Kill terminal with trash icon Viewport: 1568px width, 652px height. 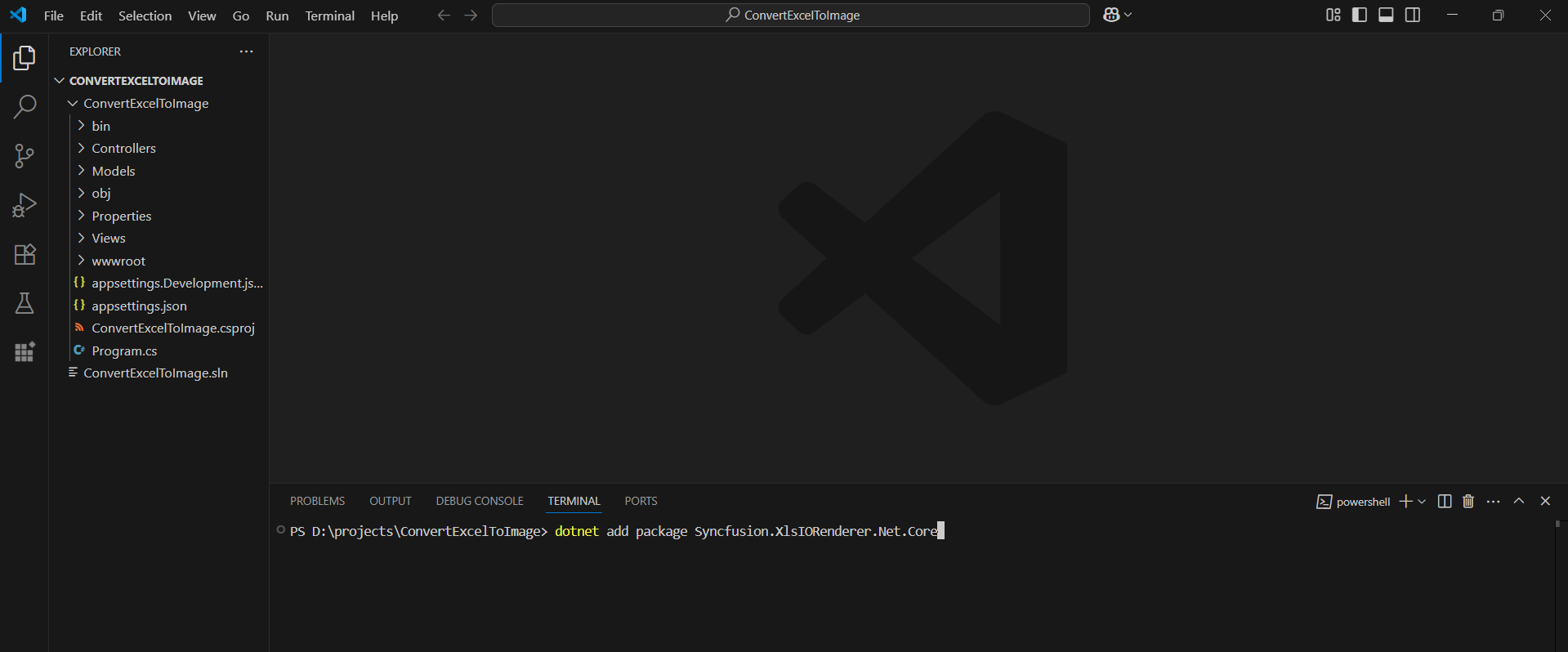pyautogui.click(x=1468, y=501)
